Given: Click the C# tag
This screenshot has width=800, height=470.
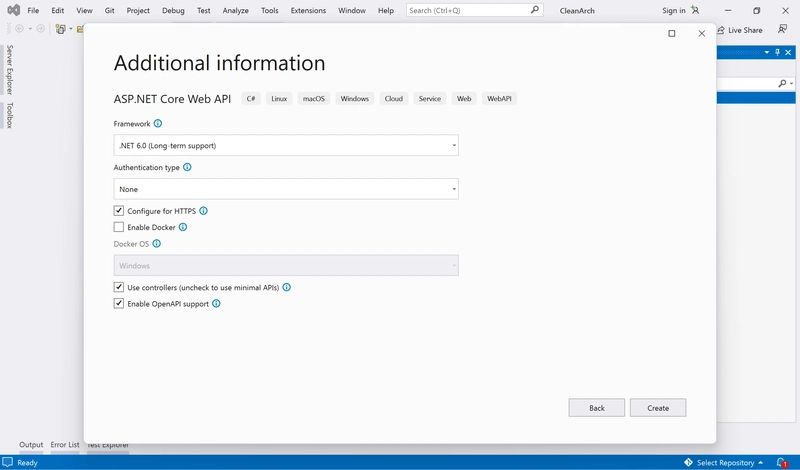Looking at the screenshot, I should click(251, 98).
